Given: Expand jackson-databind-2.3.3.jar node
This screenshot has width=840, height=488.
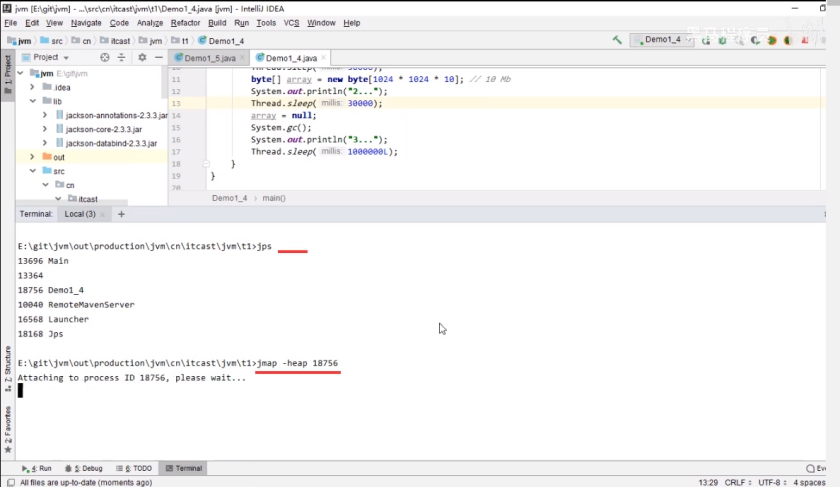Looking at the screenshot, I should [45, 143].
